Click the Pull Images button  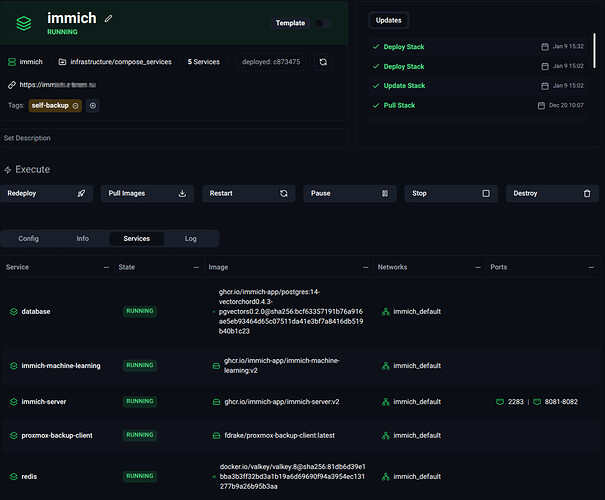pos(146,193)
